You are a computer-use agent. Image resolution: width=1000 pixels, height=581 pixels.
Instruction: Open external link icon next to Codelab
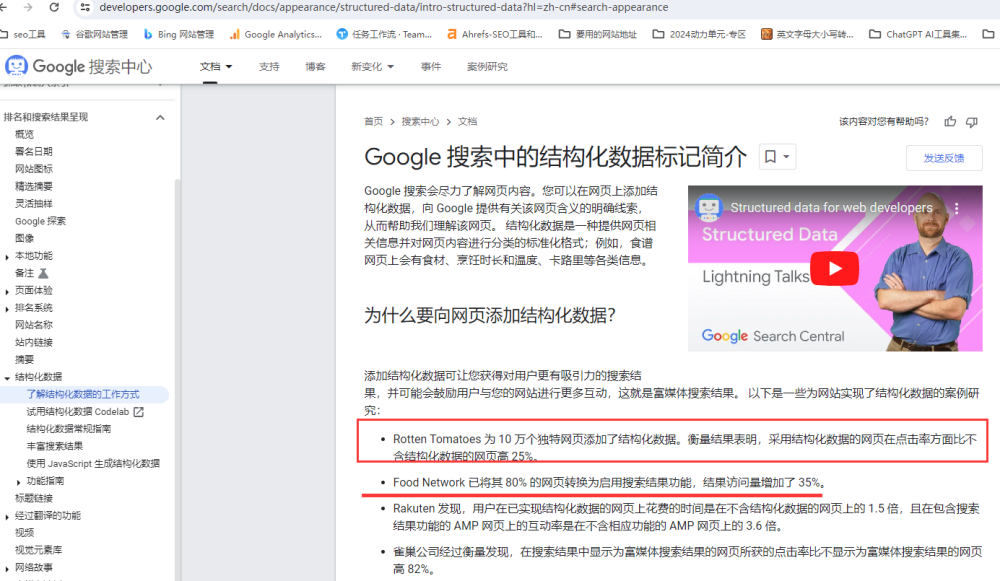pyautogui.click(x=138, y=412)
